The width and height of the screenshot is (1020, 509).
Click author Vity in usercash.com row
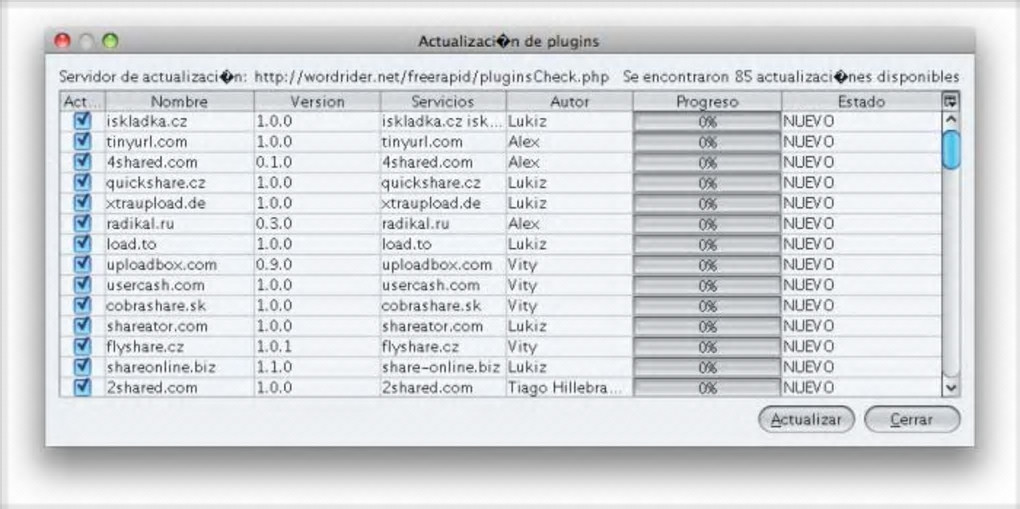[x=569, y=285]
